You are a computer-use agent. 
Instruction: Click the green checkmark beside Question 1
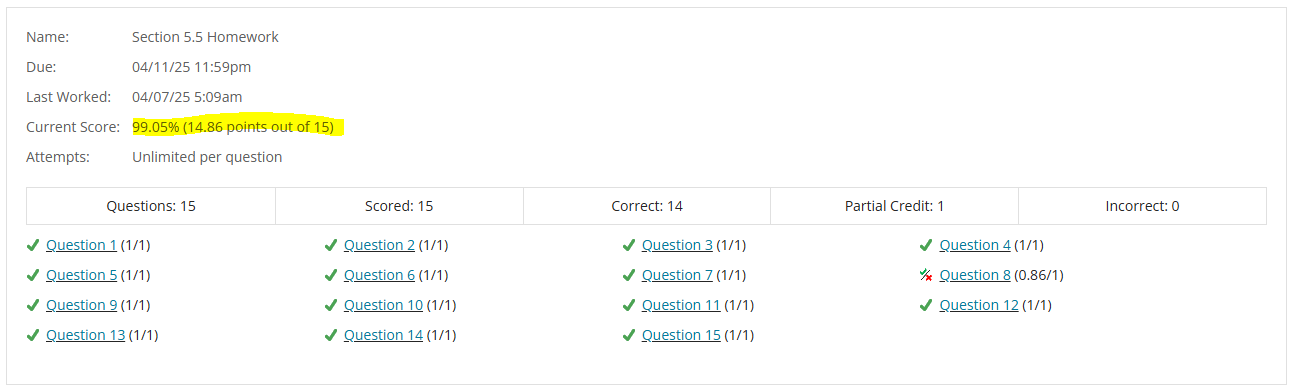pyautogui.click(x=33, y=245)
